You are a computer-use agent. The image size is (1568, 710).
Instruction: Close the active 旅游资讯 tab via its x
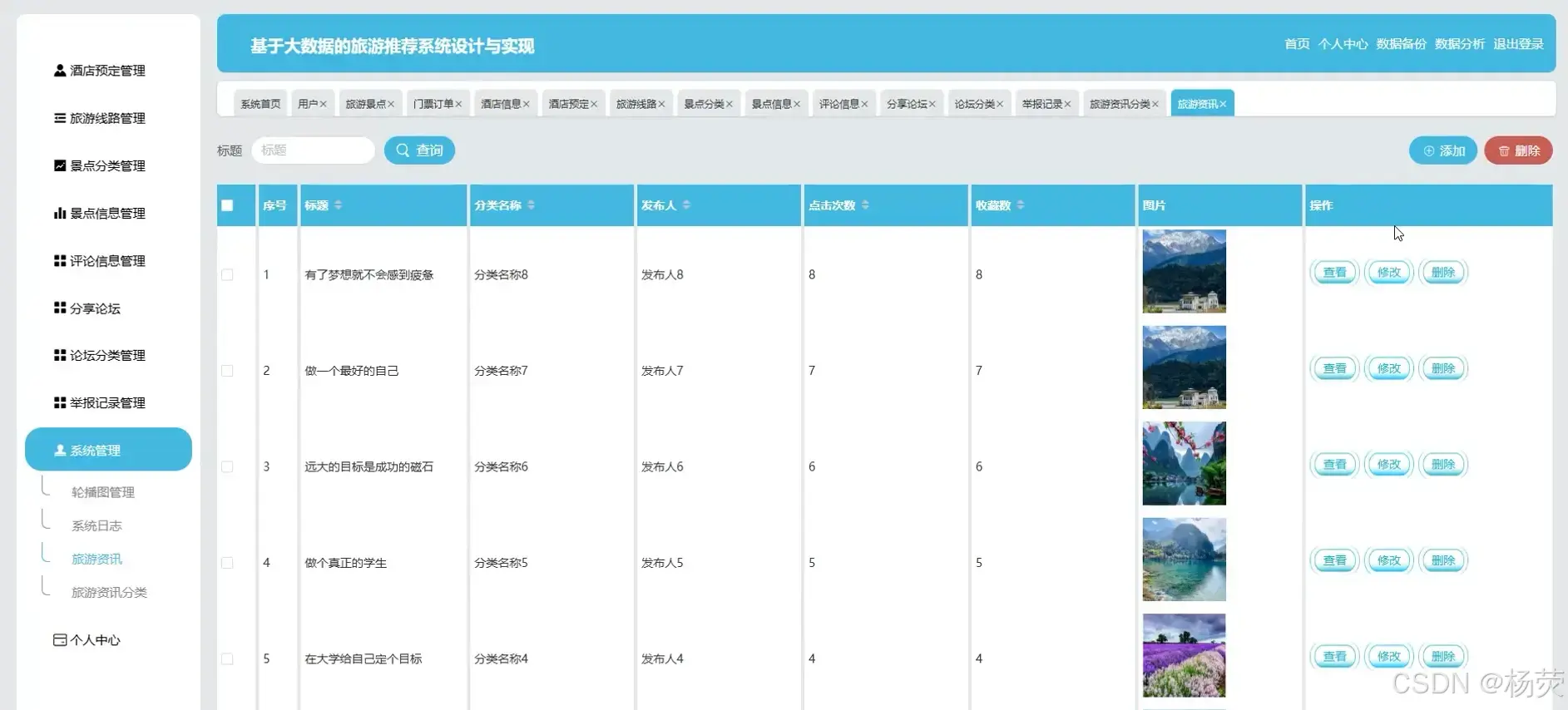(1223, 104)
